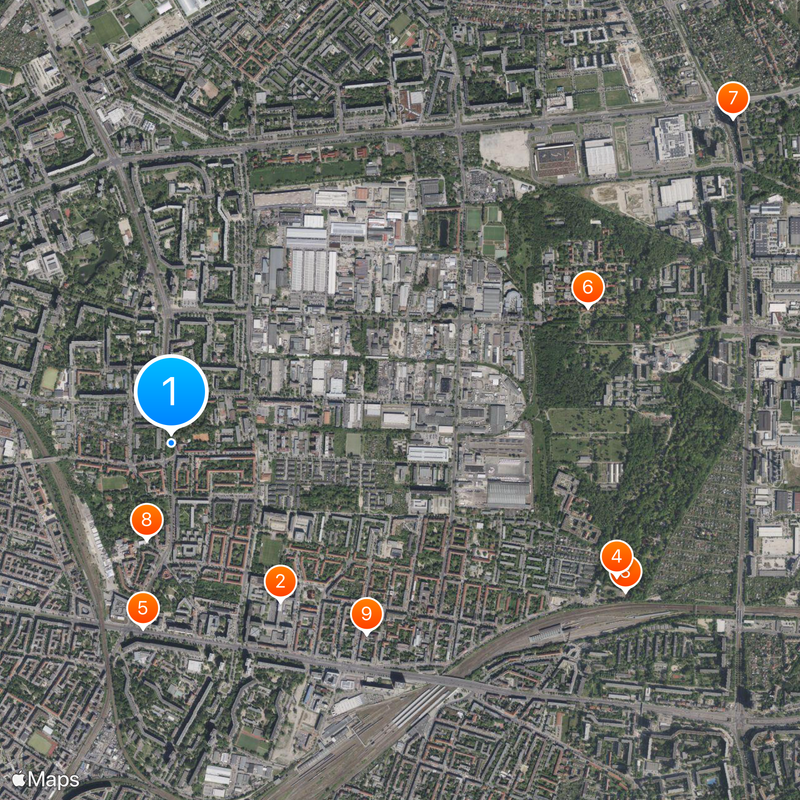800x800 pixels.
Task: Click the long striped-roof hall in the industrial area
Action: [309, 270]
